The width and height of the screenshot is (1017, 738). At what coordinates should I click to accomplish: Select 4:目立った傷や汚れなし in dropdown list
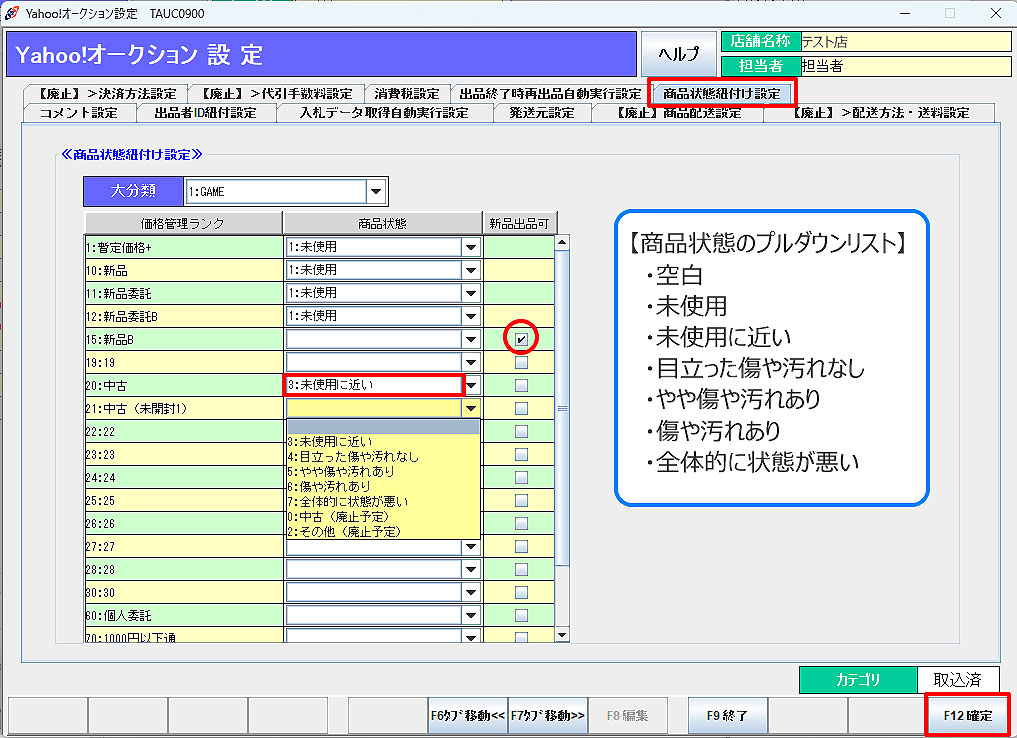352,456
